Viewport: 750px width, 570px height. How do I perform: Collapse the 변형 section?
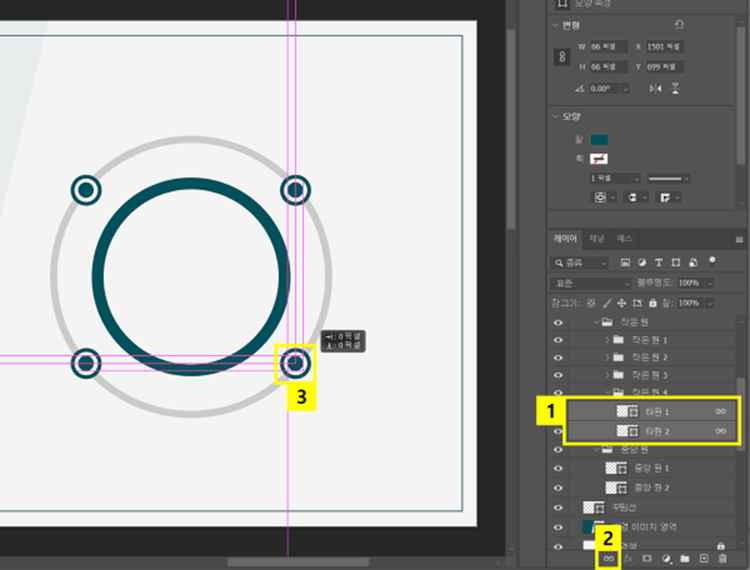pos(555,25)
